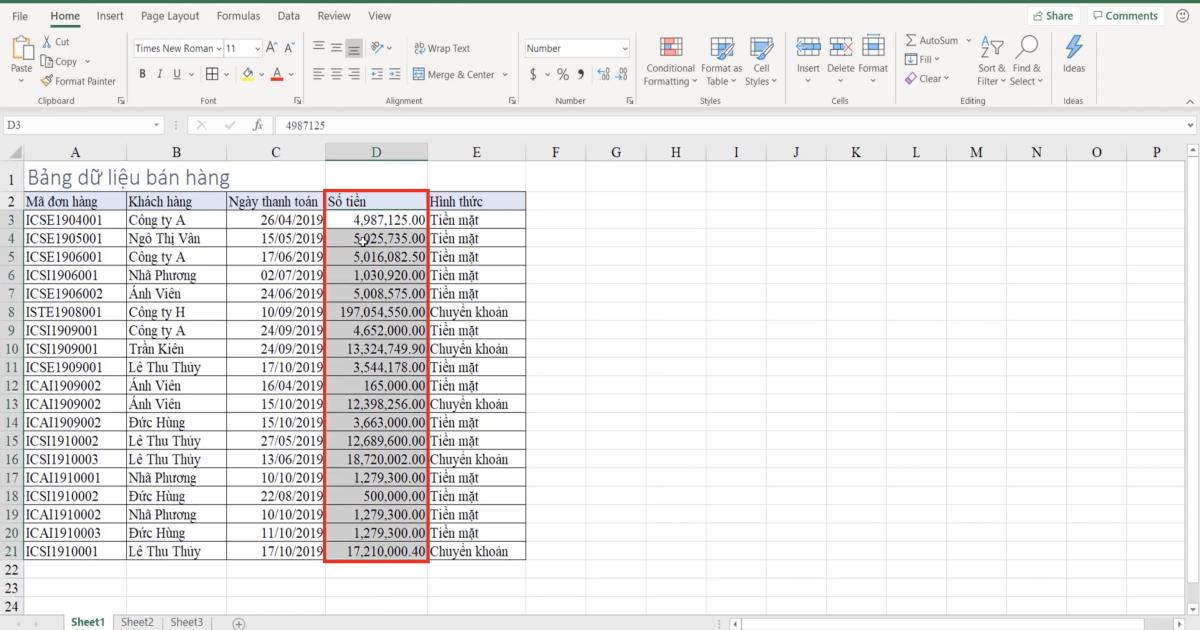The height and width of the screenshot is (630, 1200).
Task: Click Increase Decimal icon
Action: tap(601, 73)
